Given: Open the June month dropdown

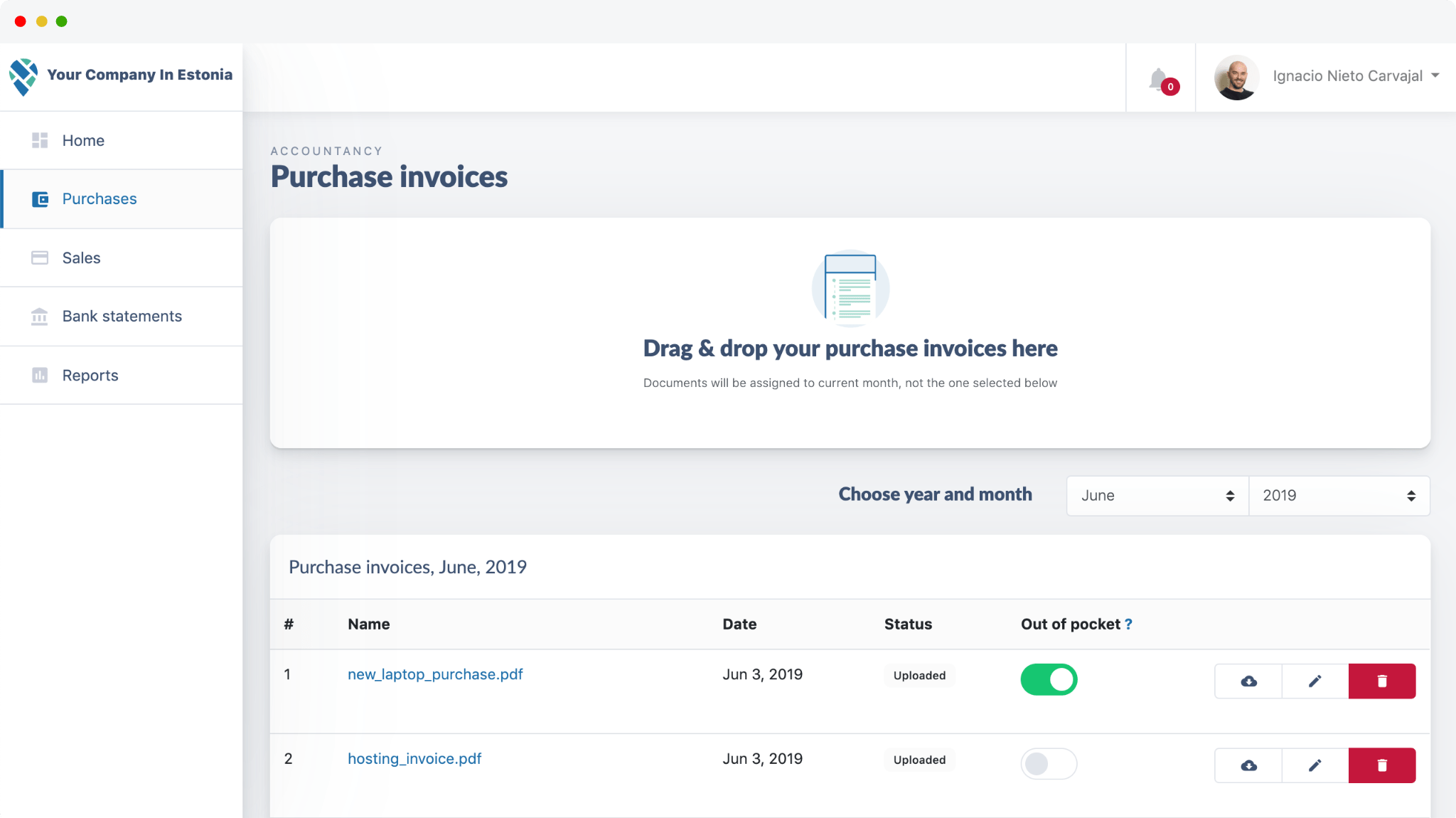Looking at the screenshot, I should point(1157,496).
